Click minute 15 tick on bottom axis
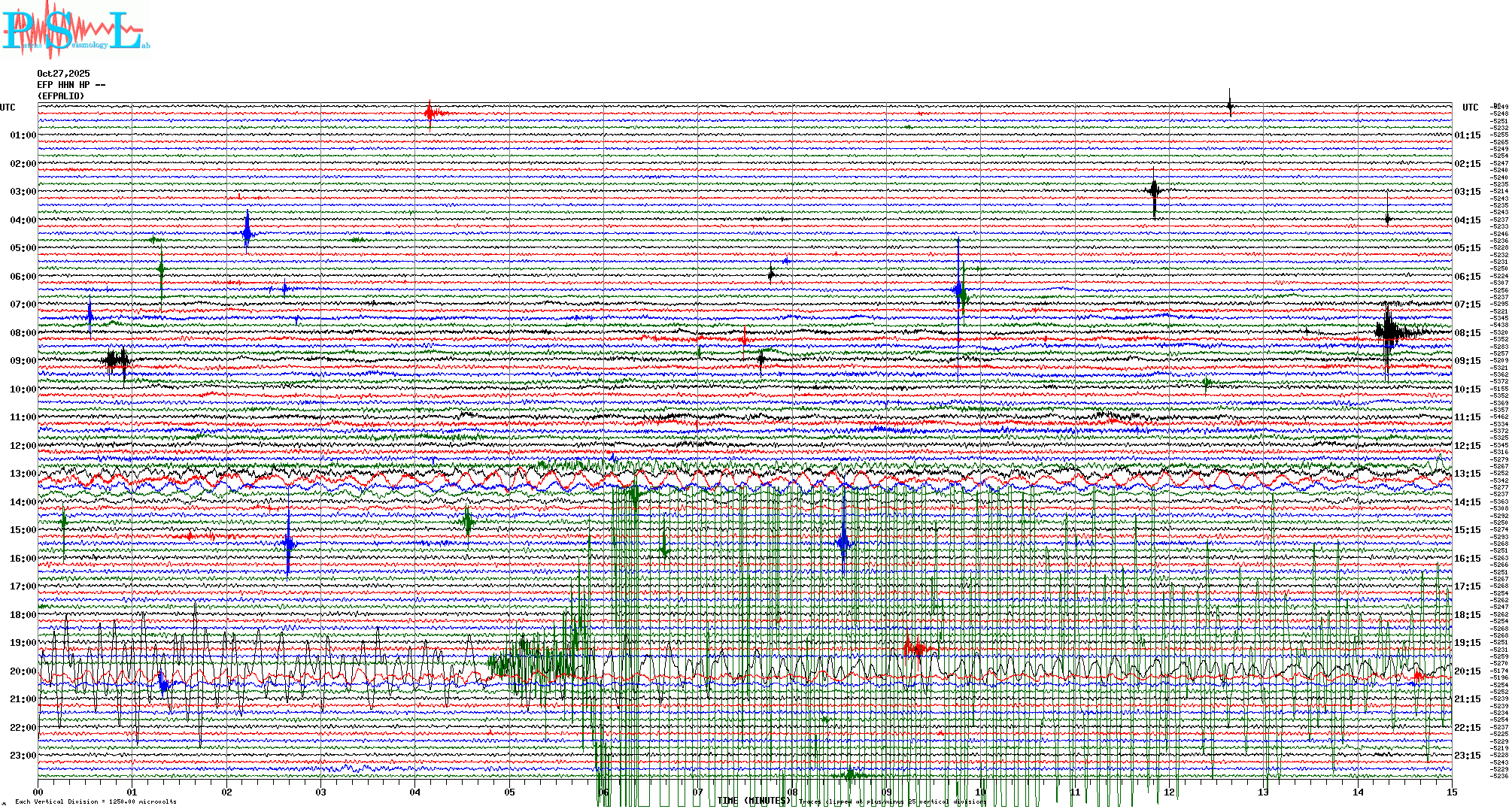The height and width of the screenshot is (812, 1512). coord(1452,792)
